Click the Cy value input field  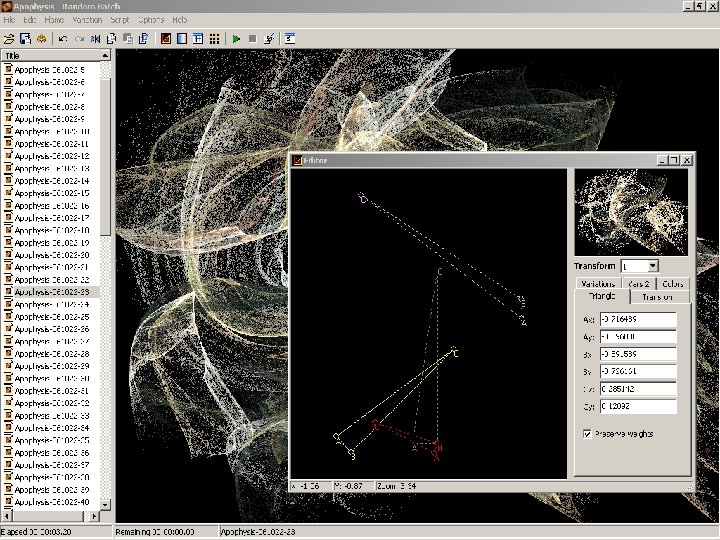637,406
